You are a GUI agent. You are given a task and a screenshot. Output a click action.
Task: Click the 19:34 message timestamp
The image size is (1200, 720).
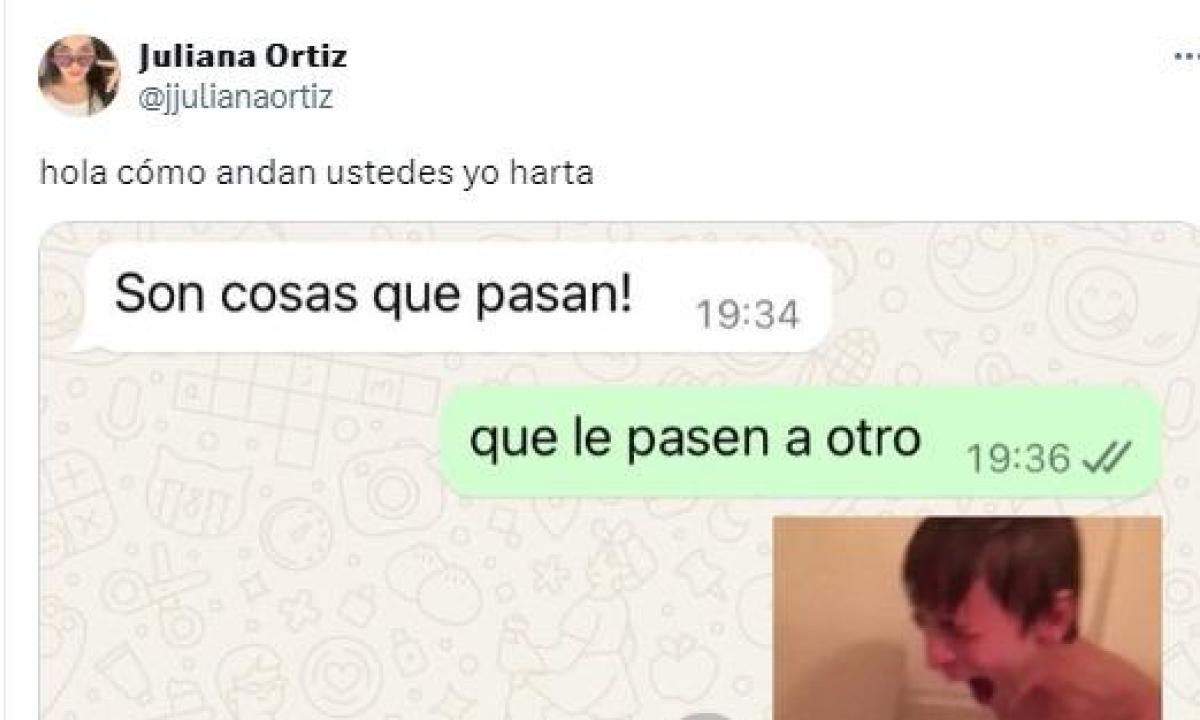coord(748,316)
